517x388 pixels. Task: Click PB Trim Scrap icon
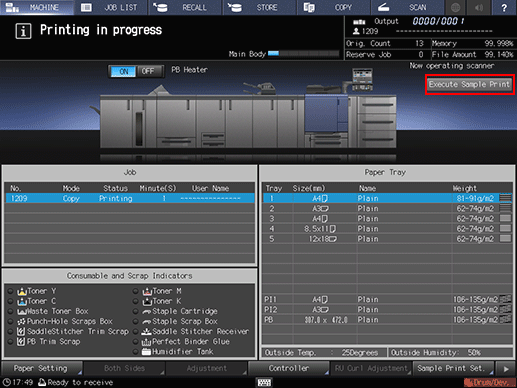(x=21, y=342)
